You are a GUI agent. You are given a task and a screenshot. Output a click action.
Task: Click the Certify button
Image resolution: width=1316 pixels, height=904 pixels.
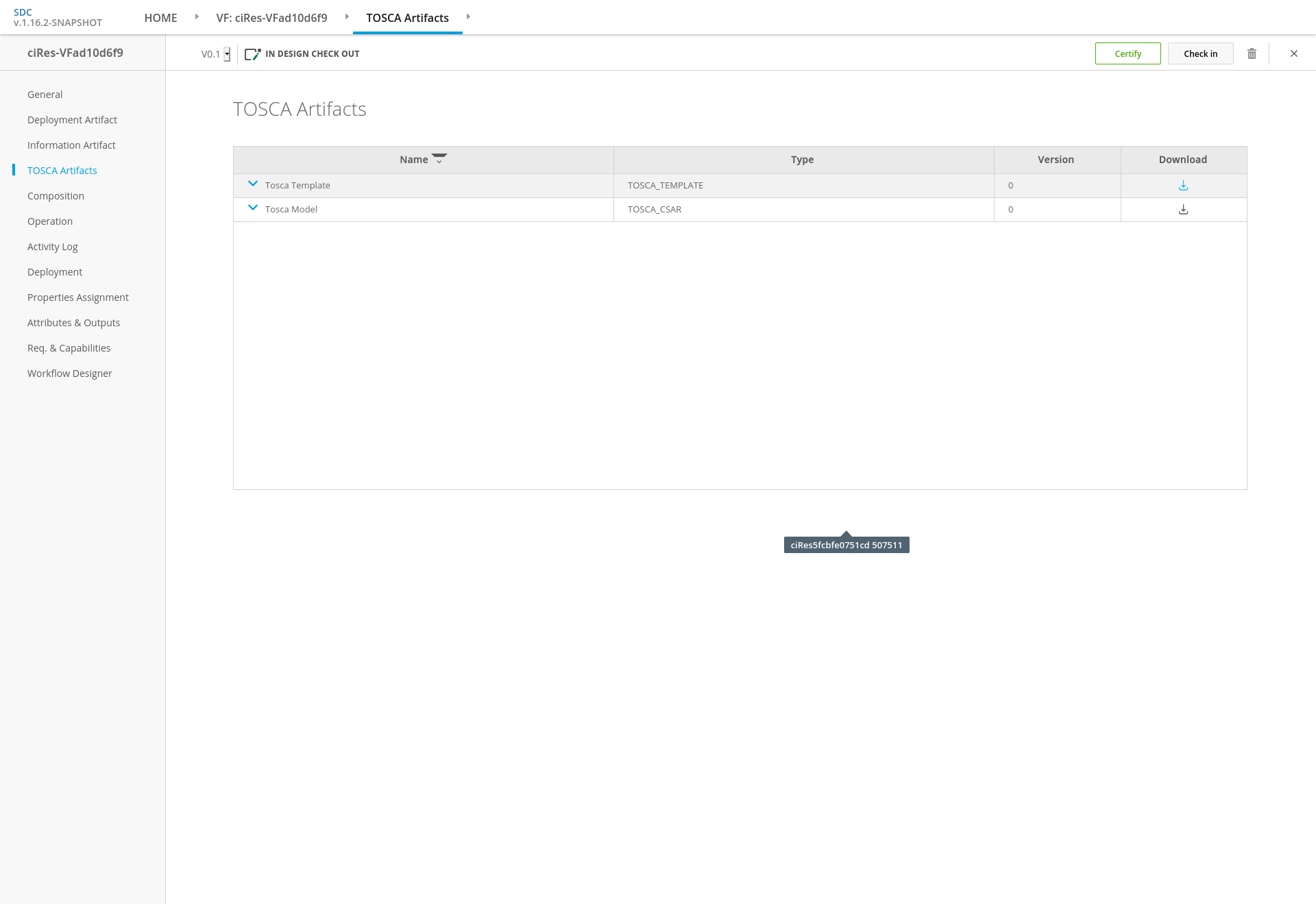click(x=1128, y=53)
